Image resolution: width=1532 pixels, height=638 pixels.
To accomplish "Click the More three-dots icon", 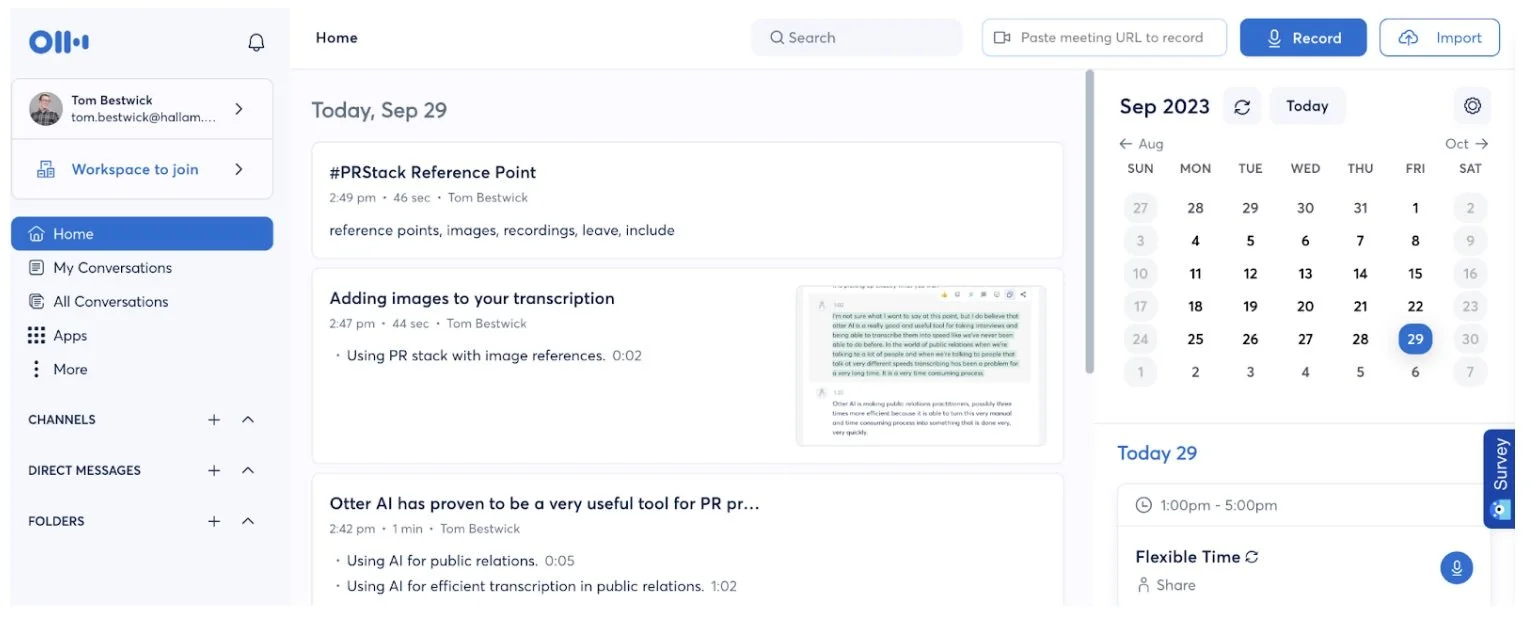I will point(37,369).
